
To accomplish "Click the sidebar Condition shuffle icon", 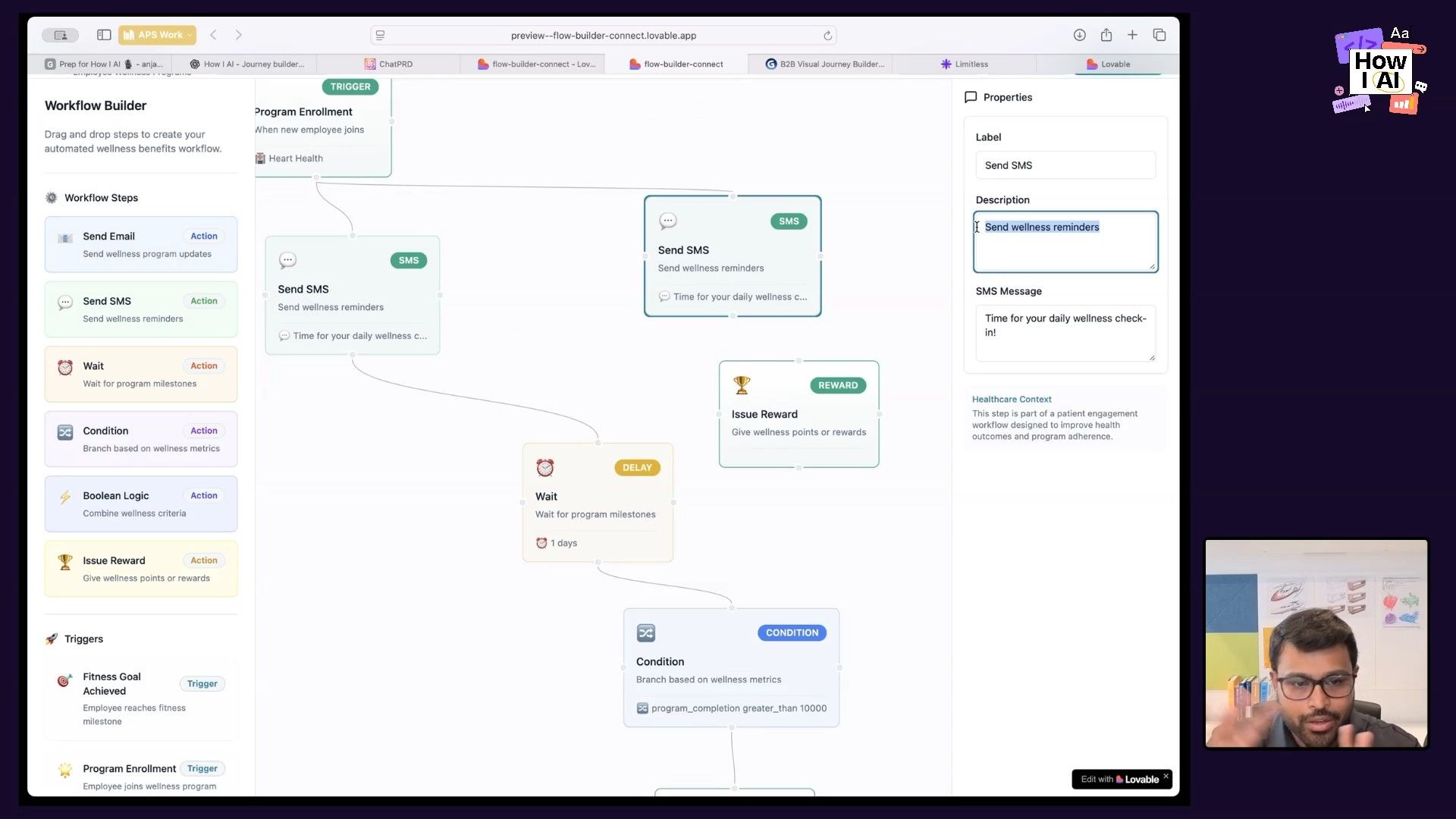I will [65, 432].
